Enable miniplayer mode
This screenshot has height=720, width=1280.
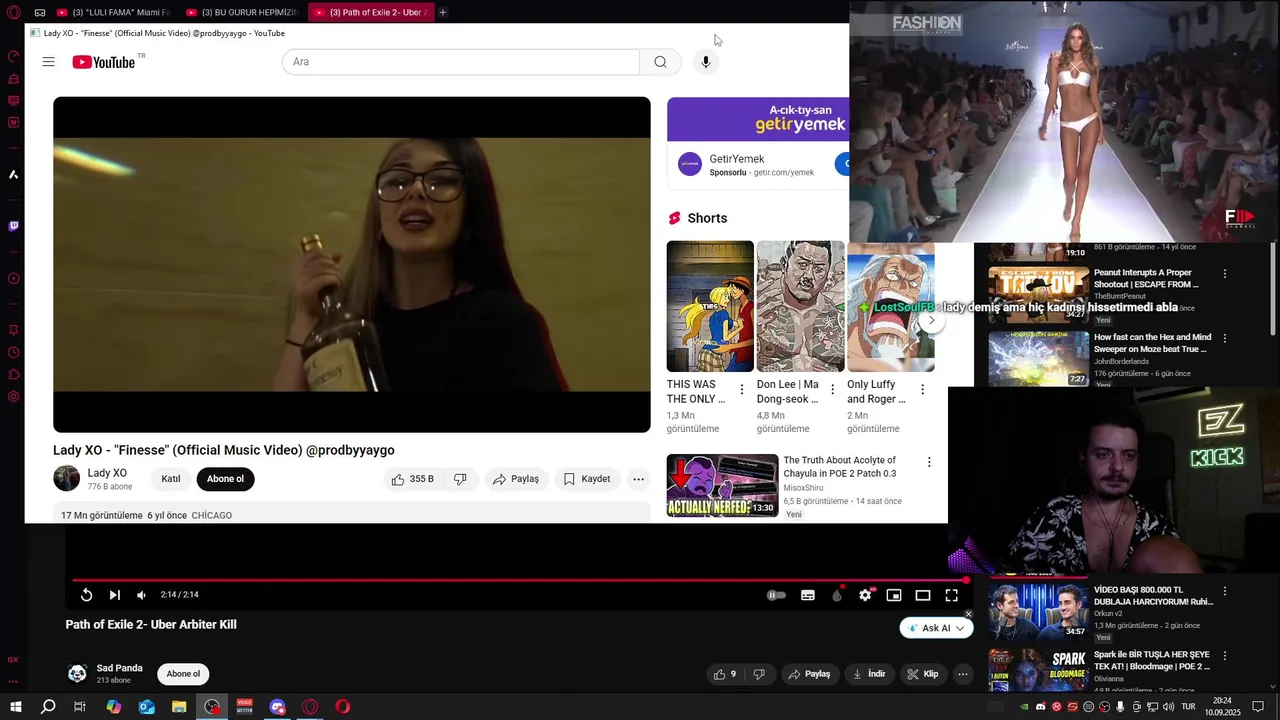[894, 595]
